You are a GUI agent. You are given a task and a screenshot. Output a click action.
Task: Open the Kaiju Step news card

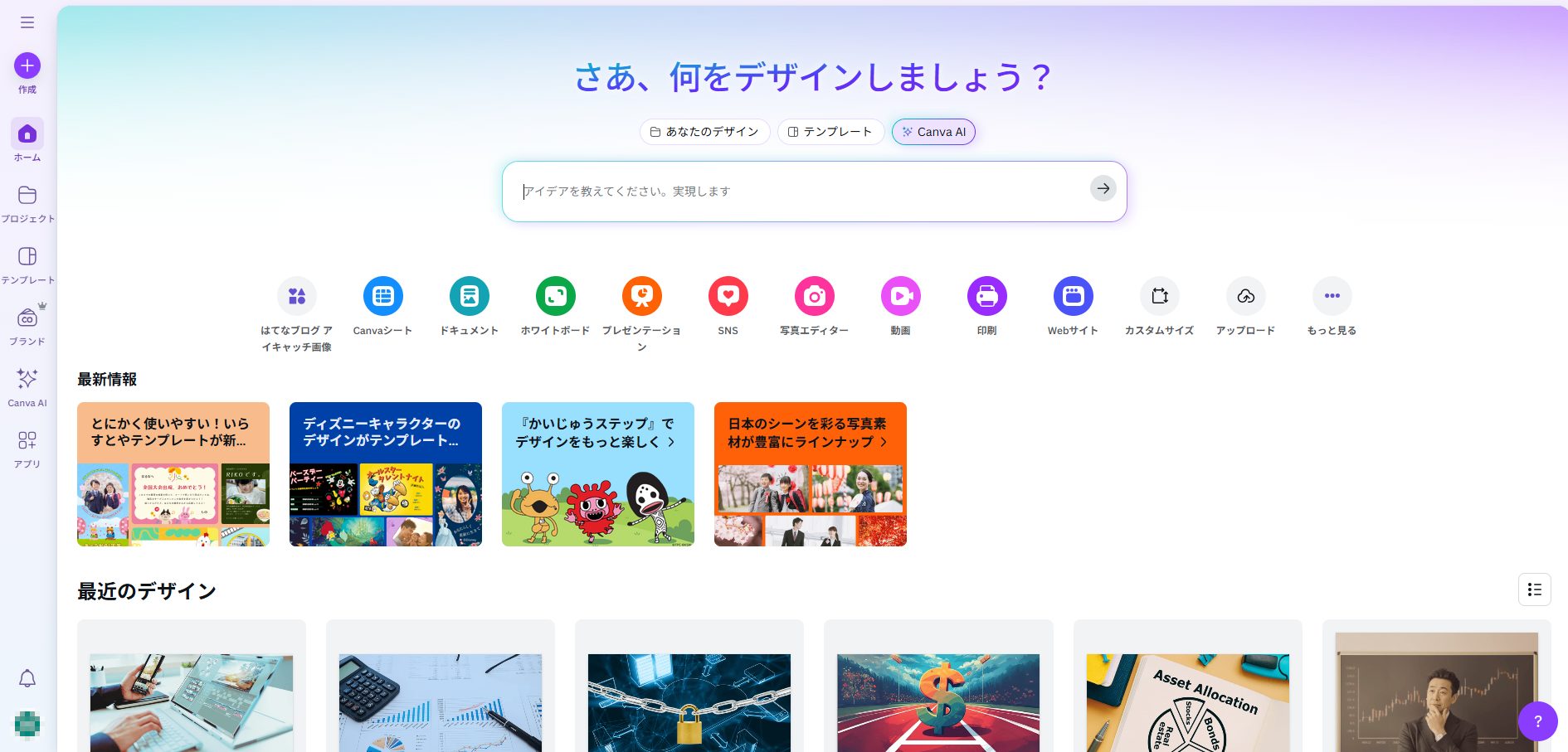(x=597, y=474)
